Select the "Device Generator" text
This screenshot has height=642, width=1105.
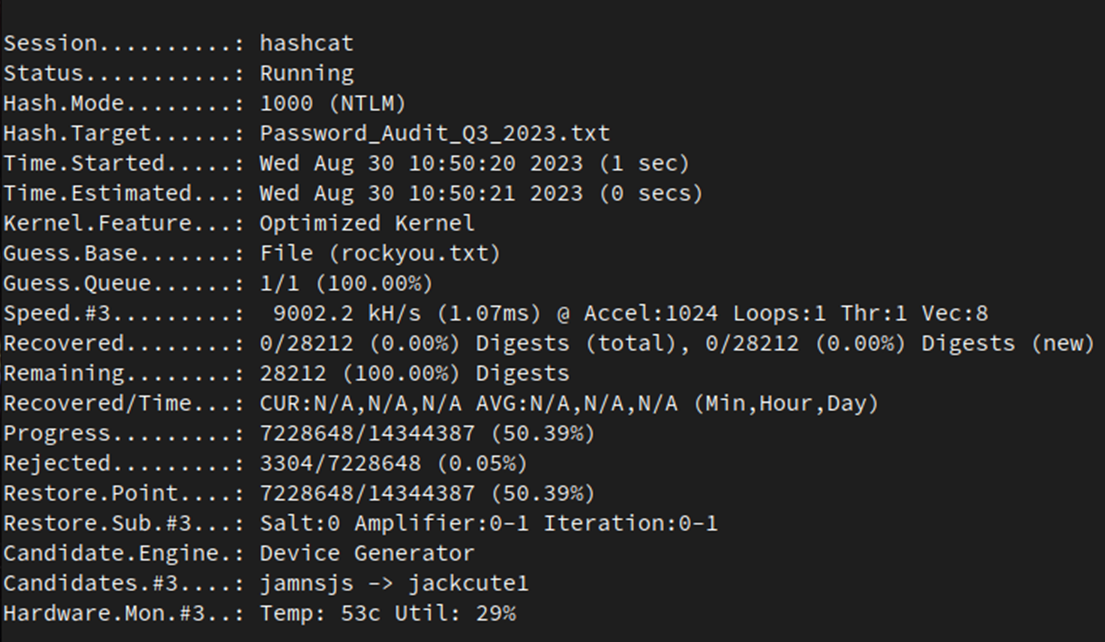click(x=367, y=553)
